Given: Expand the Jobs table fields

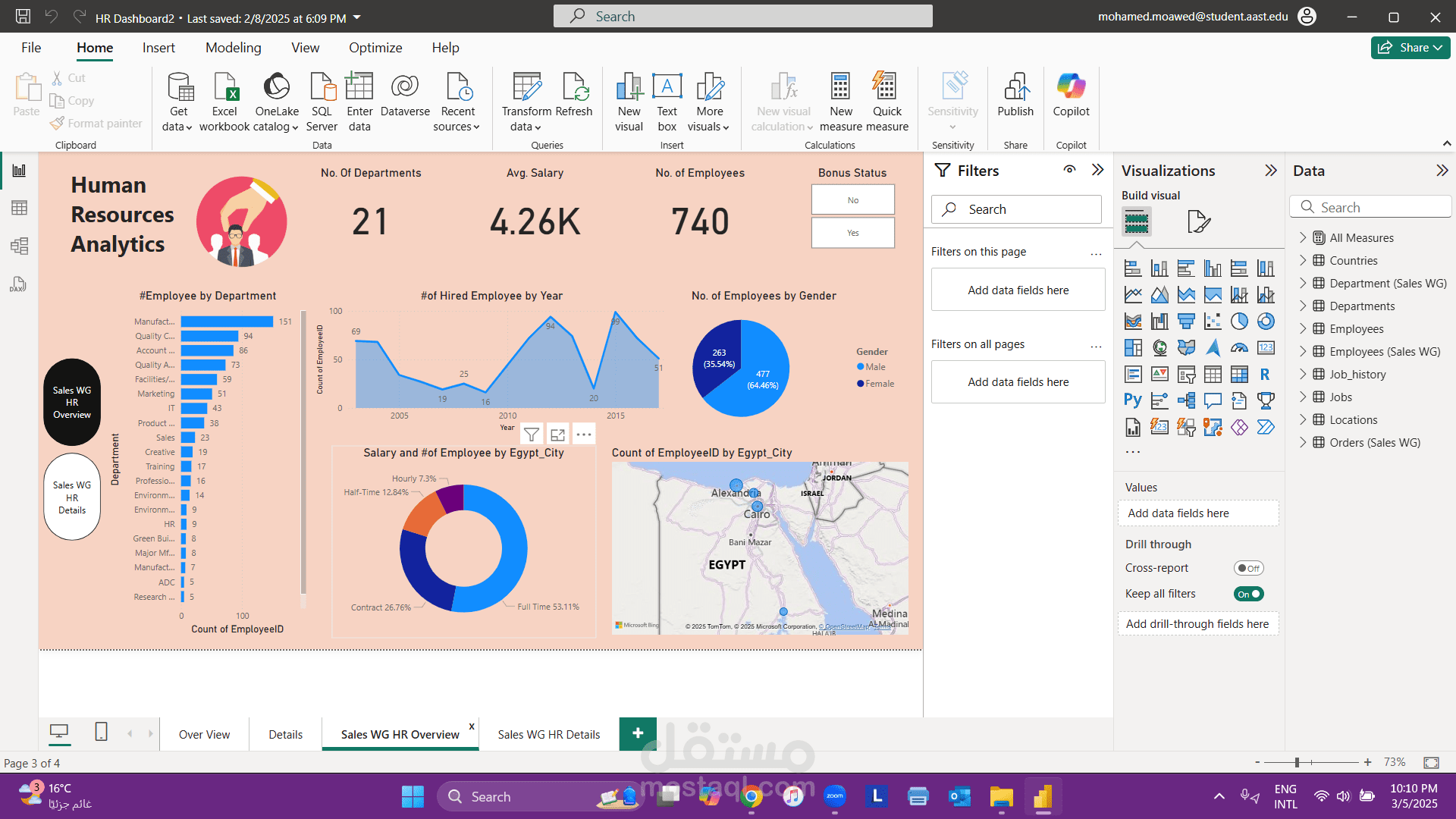Looking at the screenshot, I should click(x=1304, y=397).
